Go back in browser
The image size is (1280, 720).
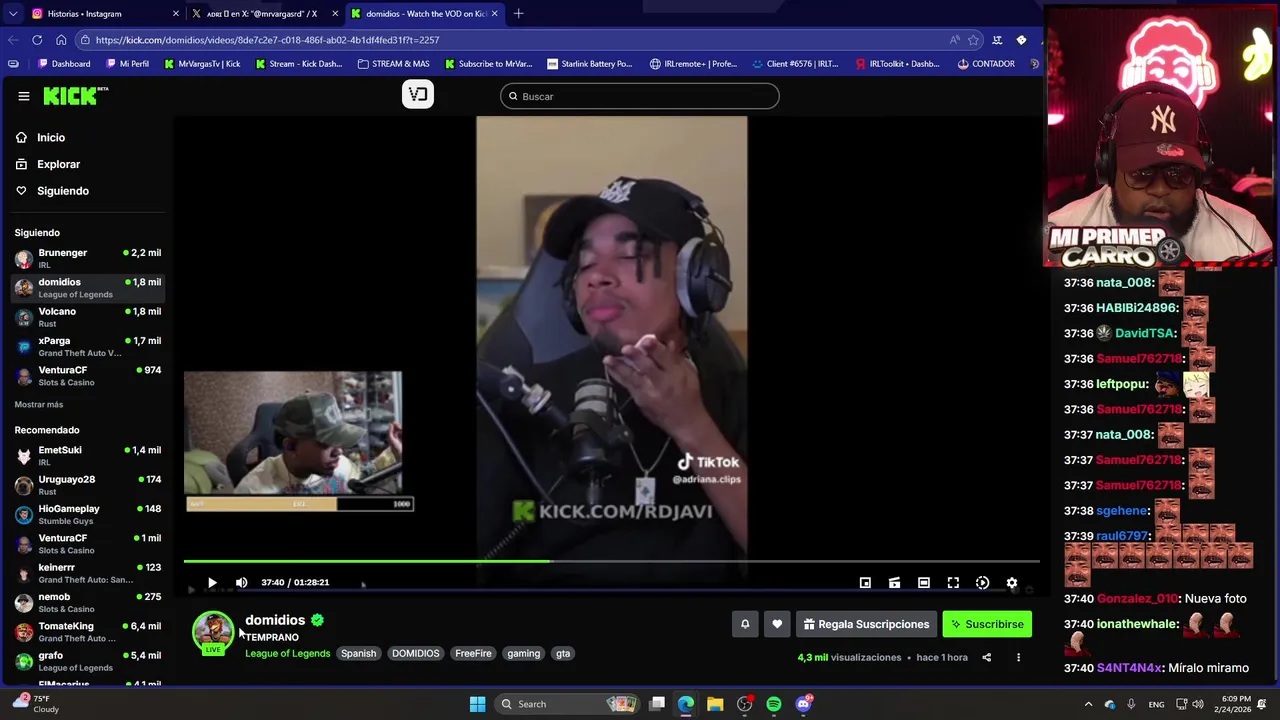[x=12, y=40]
